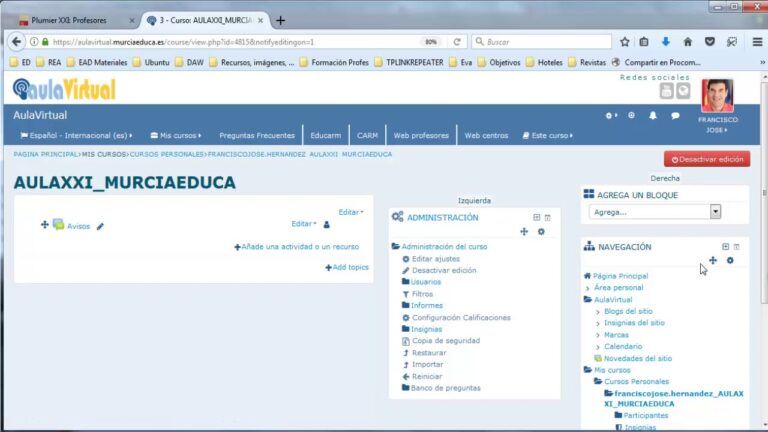Click the gear icon in Administración block
This screenshot has height=432, width=768.
[x=541, y=232]
